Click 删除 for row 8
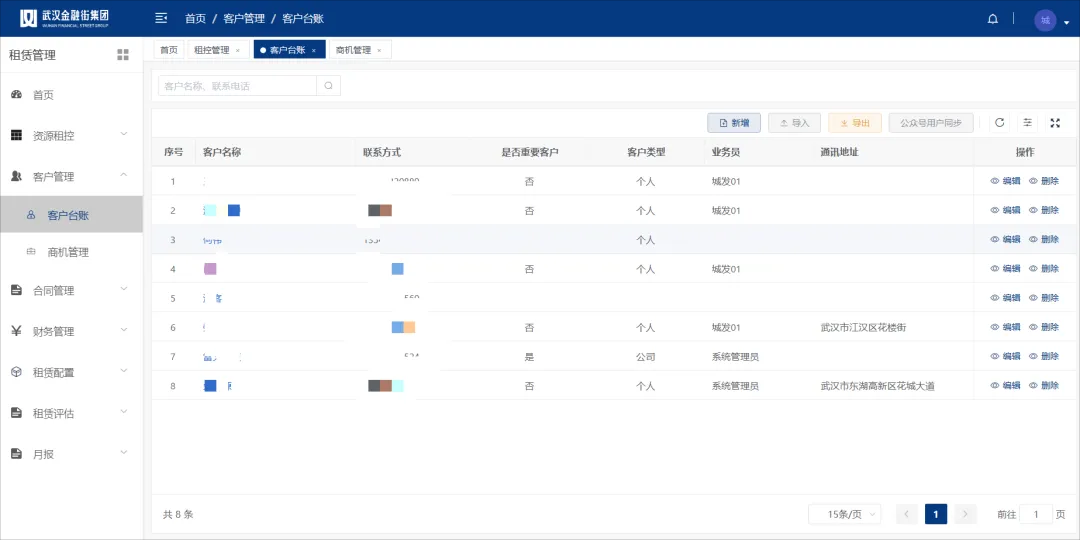This screenshot has height=540, width=1080. click(1044, 386)
